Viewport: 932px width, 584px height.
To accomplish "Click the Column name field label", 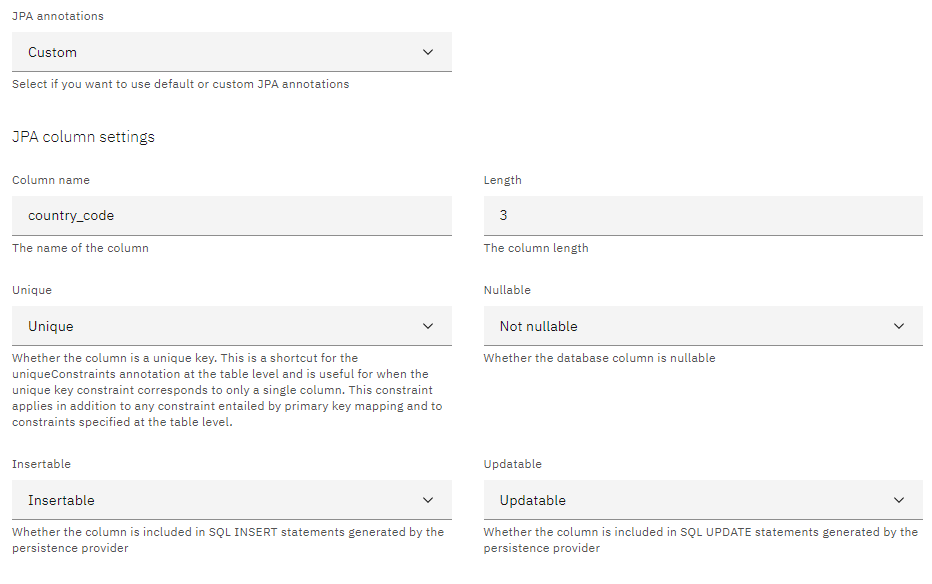I will tap(51, 180).
